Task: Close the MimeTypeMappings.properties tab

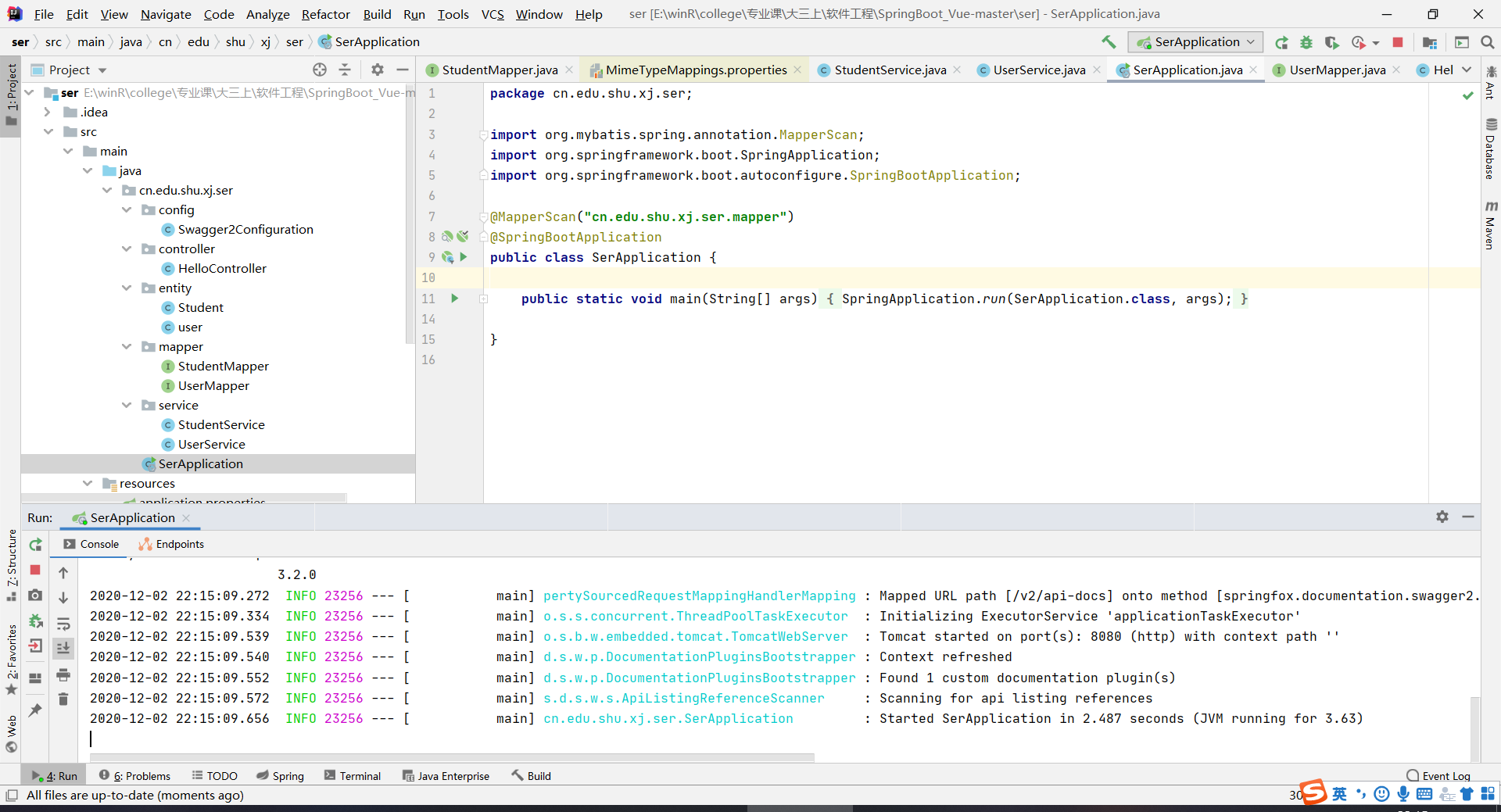Action: (797, 70)
